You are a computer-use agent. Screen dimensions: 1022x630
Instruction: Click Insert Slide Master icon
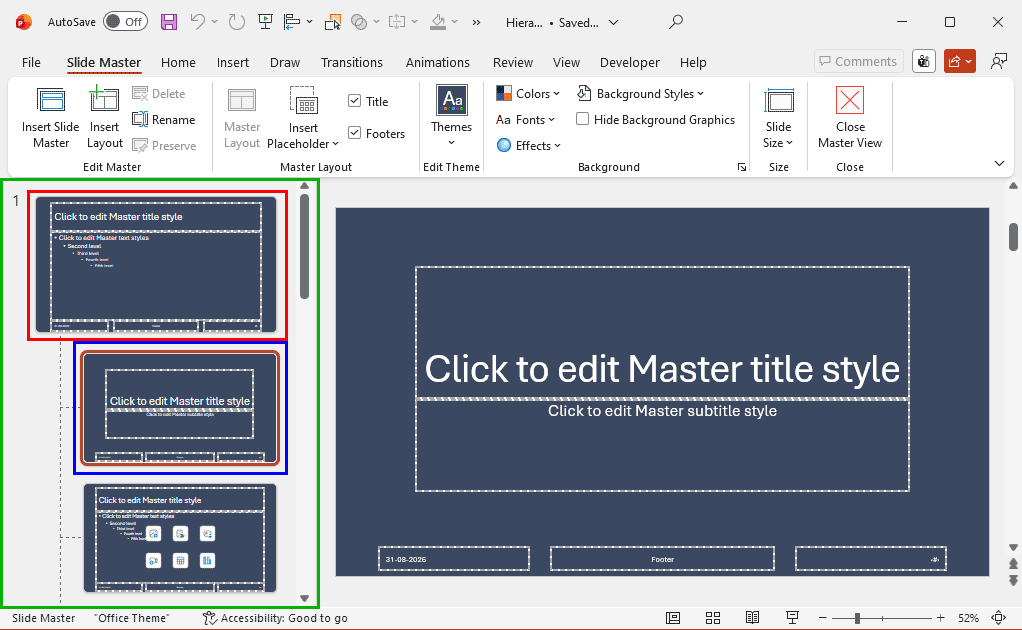point(51,118)
